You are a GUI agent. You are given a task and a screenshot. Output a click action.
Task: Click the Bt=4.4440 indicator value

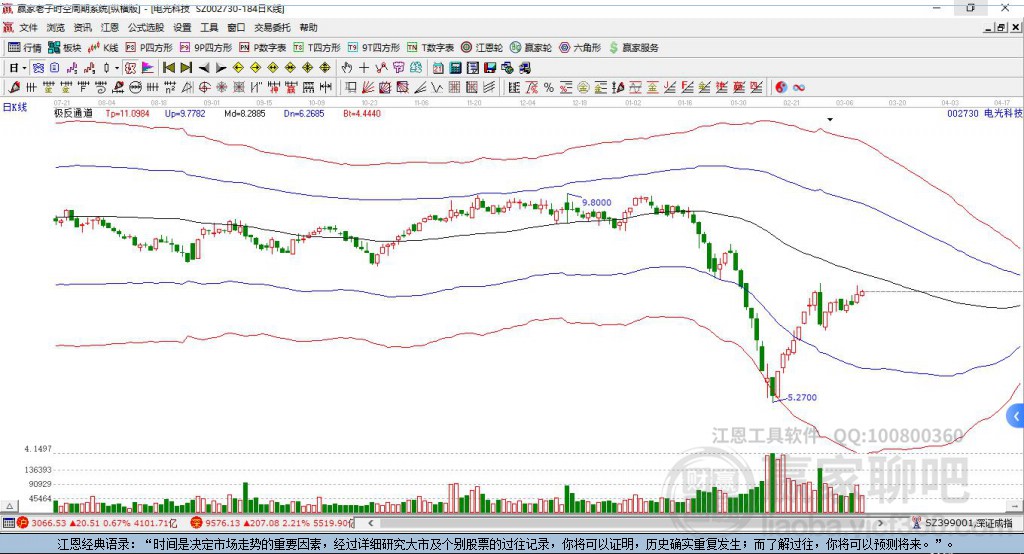point(362,113)
